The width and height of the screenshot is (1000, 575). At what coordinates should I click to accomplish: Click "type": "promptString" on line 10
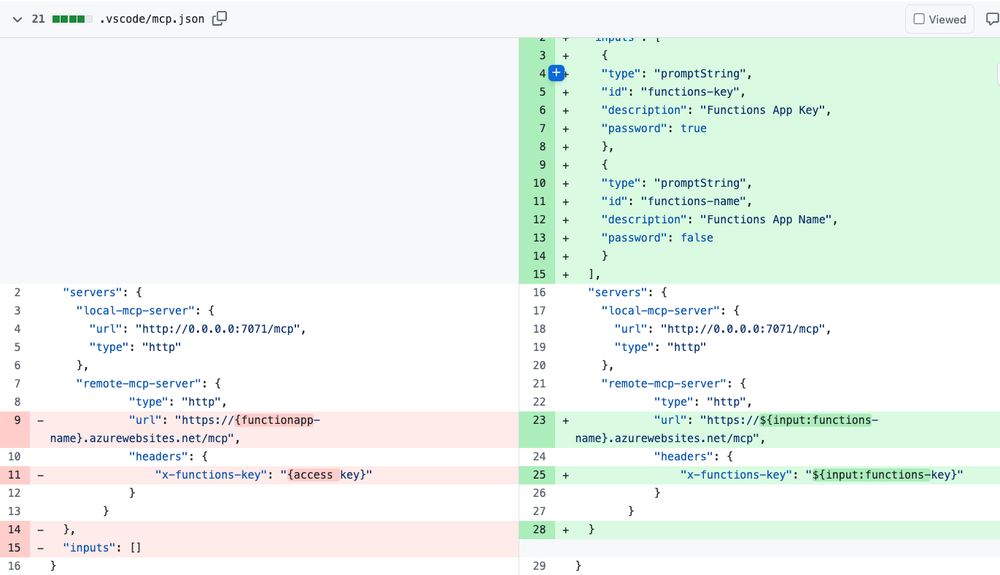[677, 183]
